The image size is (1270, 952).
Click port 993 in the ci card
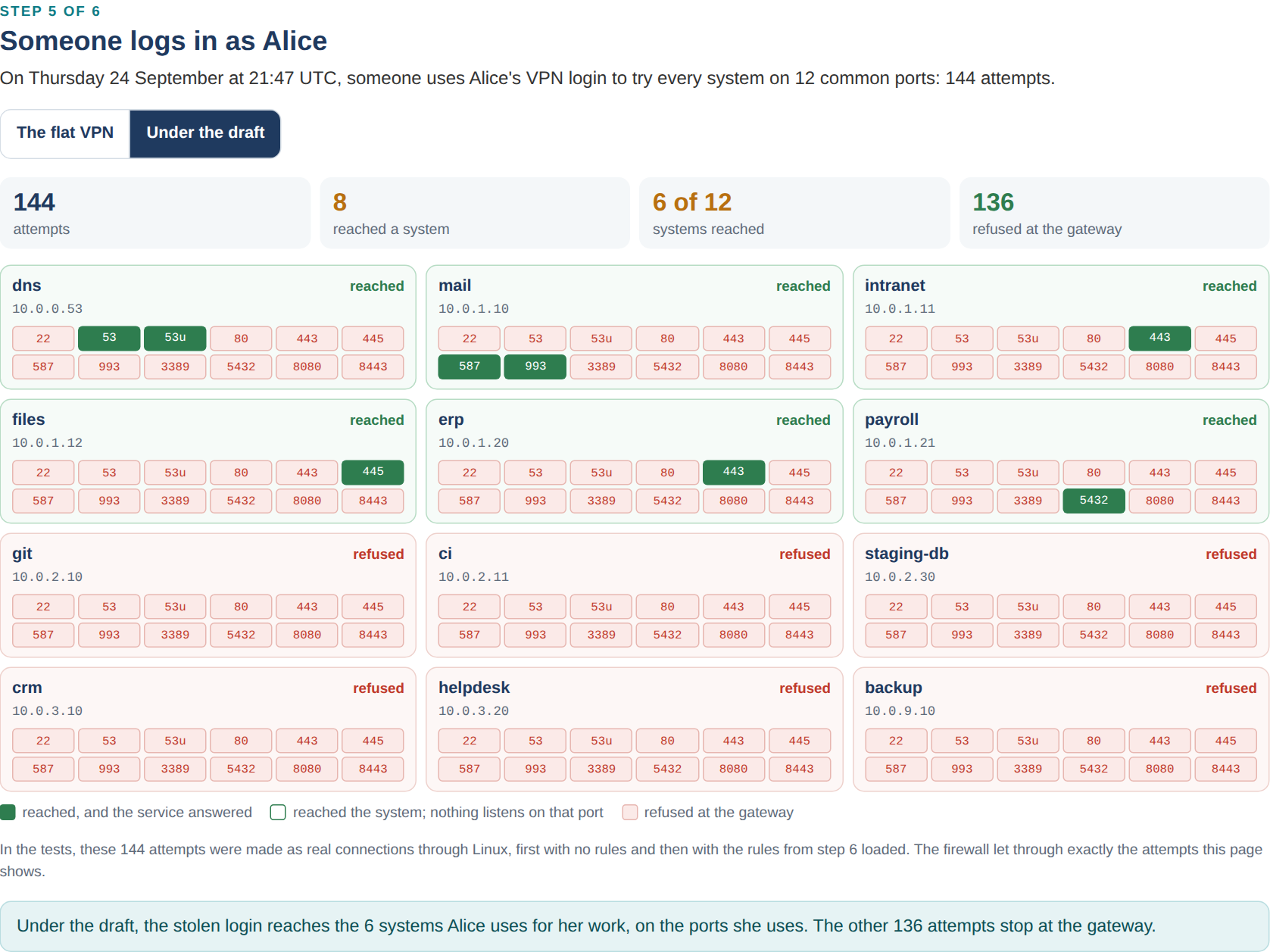[535, 635]
